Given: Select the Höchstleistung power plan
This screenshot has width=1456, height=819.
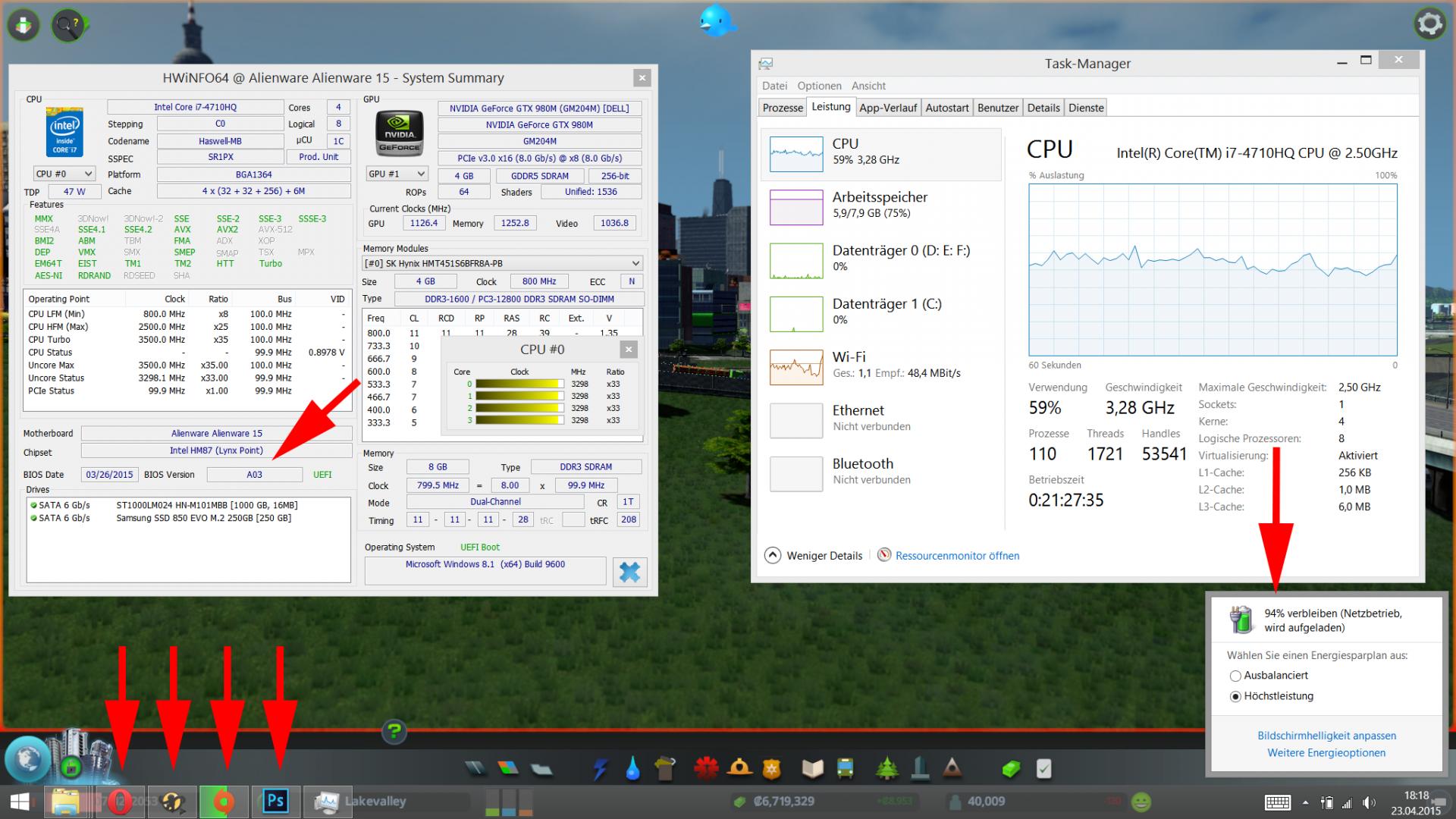Looking at the screenshot, I should pyautogui.click(x=1271, y=696).
